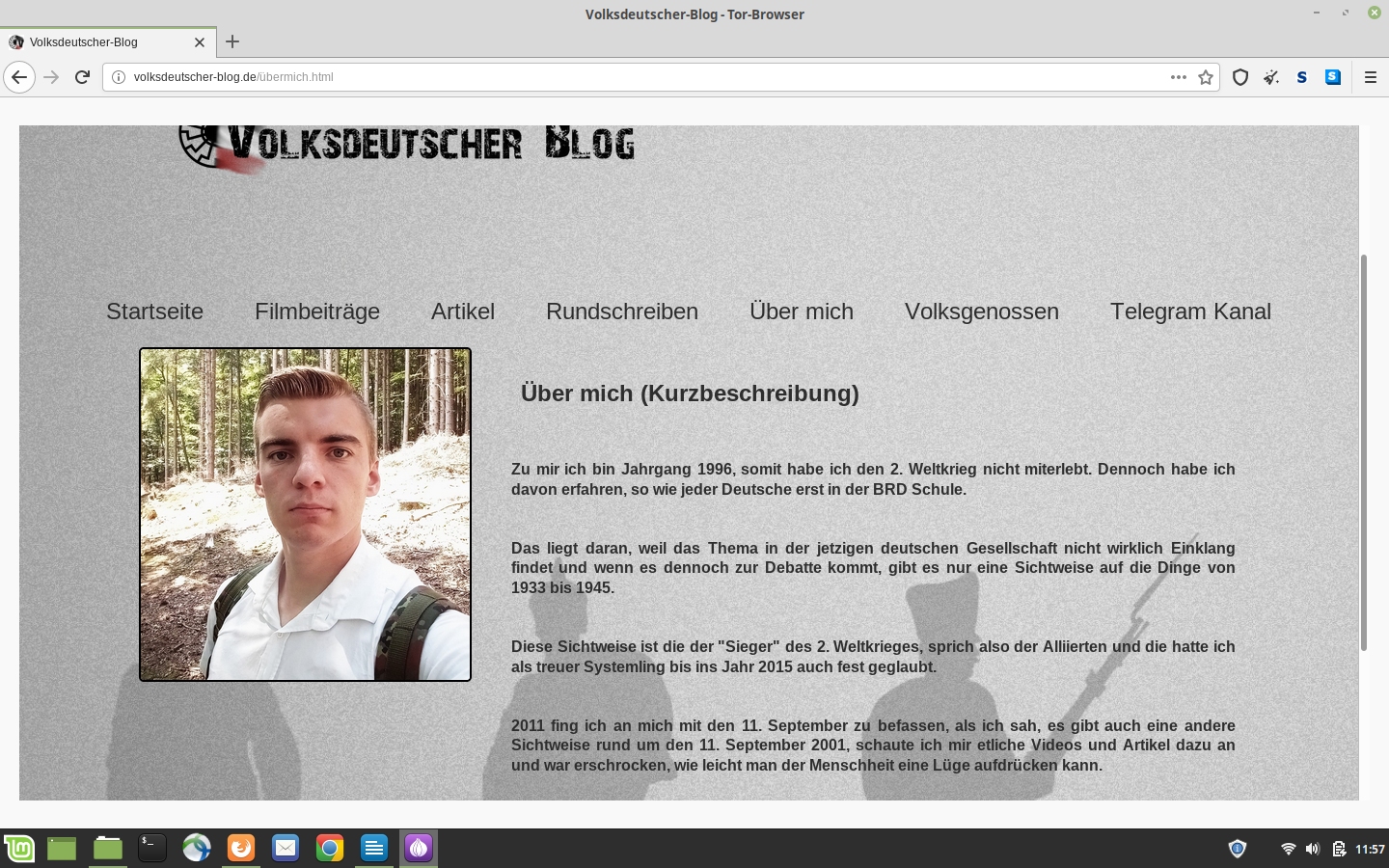Open the terminal from the taskbar
This screenshot has height=868, width=1389.
(x=151, y=848)
